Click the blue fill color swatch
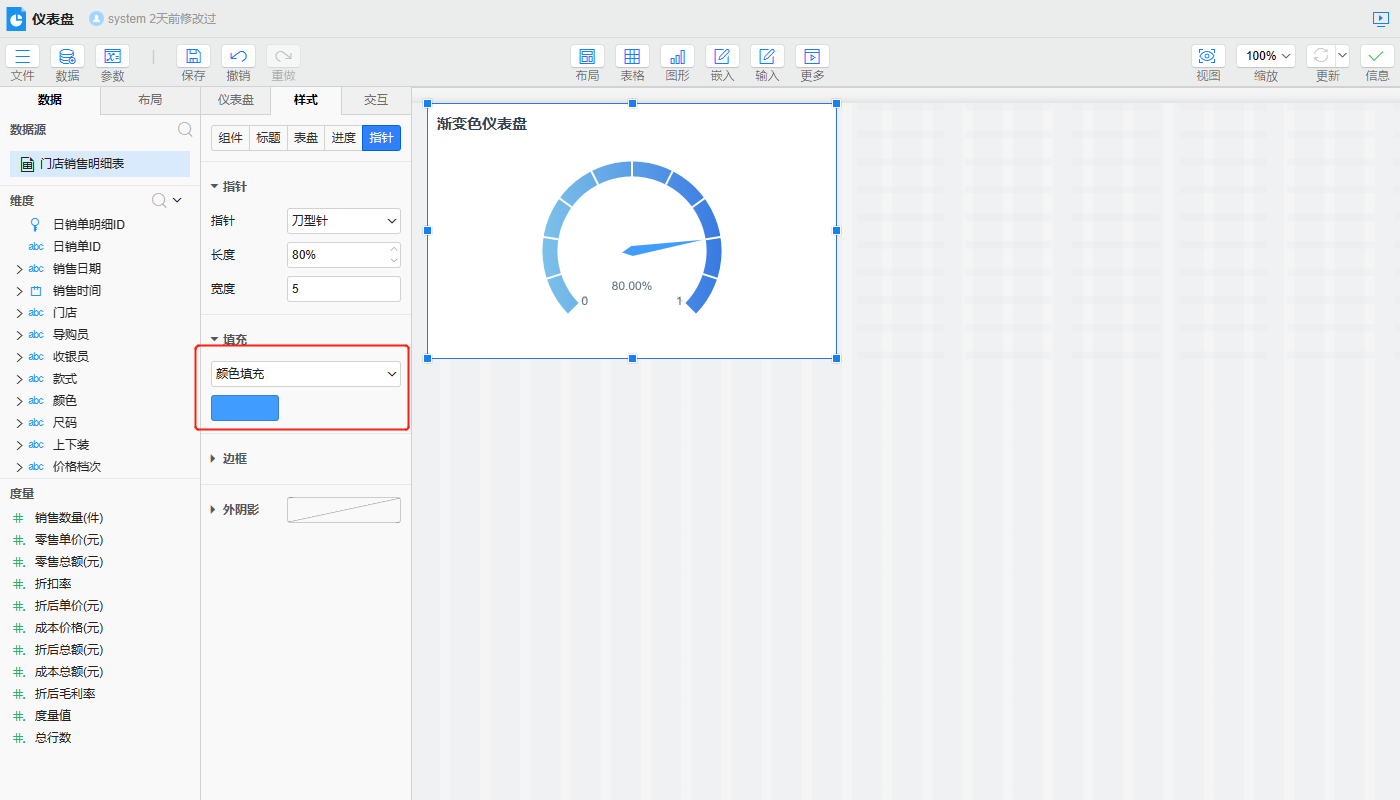Screen dimensions: 1400x800 coord(245,408)
